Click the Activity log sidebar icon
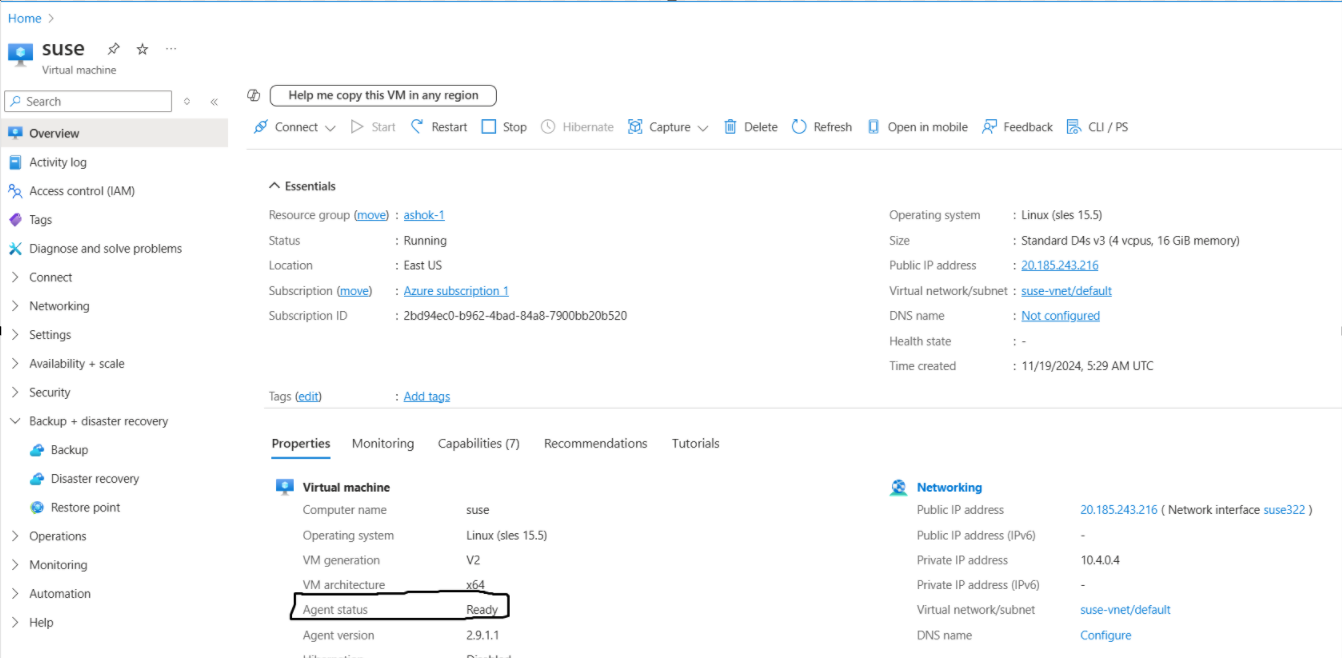The image size is (1342, 658). tap(15, 162)
